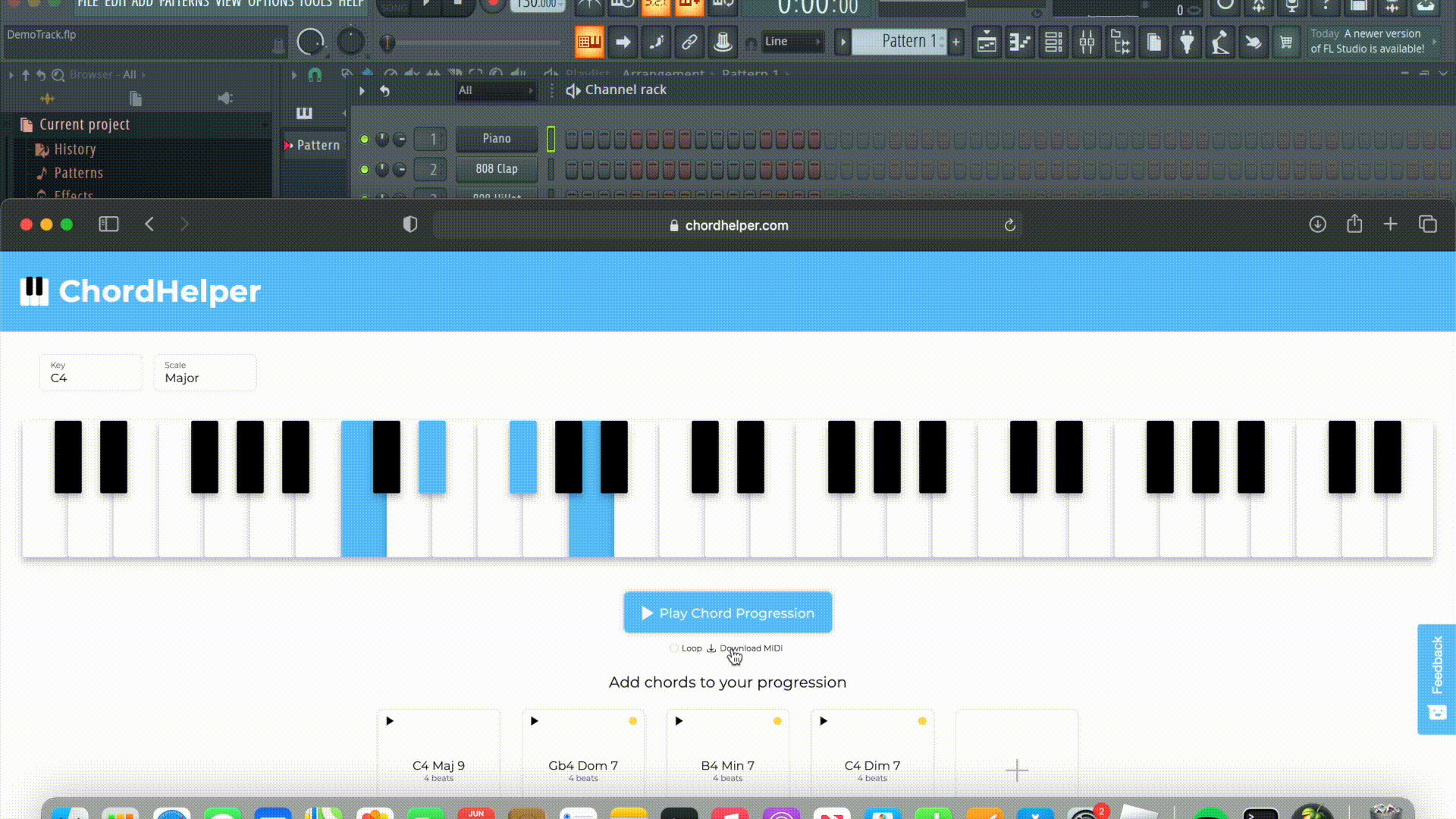Show Safari tab overview
Image resolution: width=1456 pixels, height=819 pixels.
(x=1427, y=224)
